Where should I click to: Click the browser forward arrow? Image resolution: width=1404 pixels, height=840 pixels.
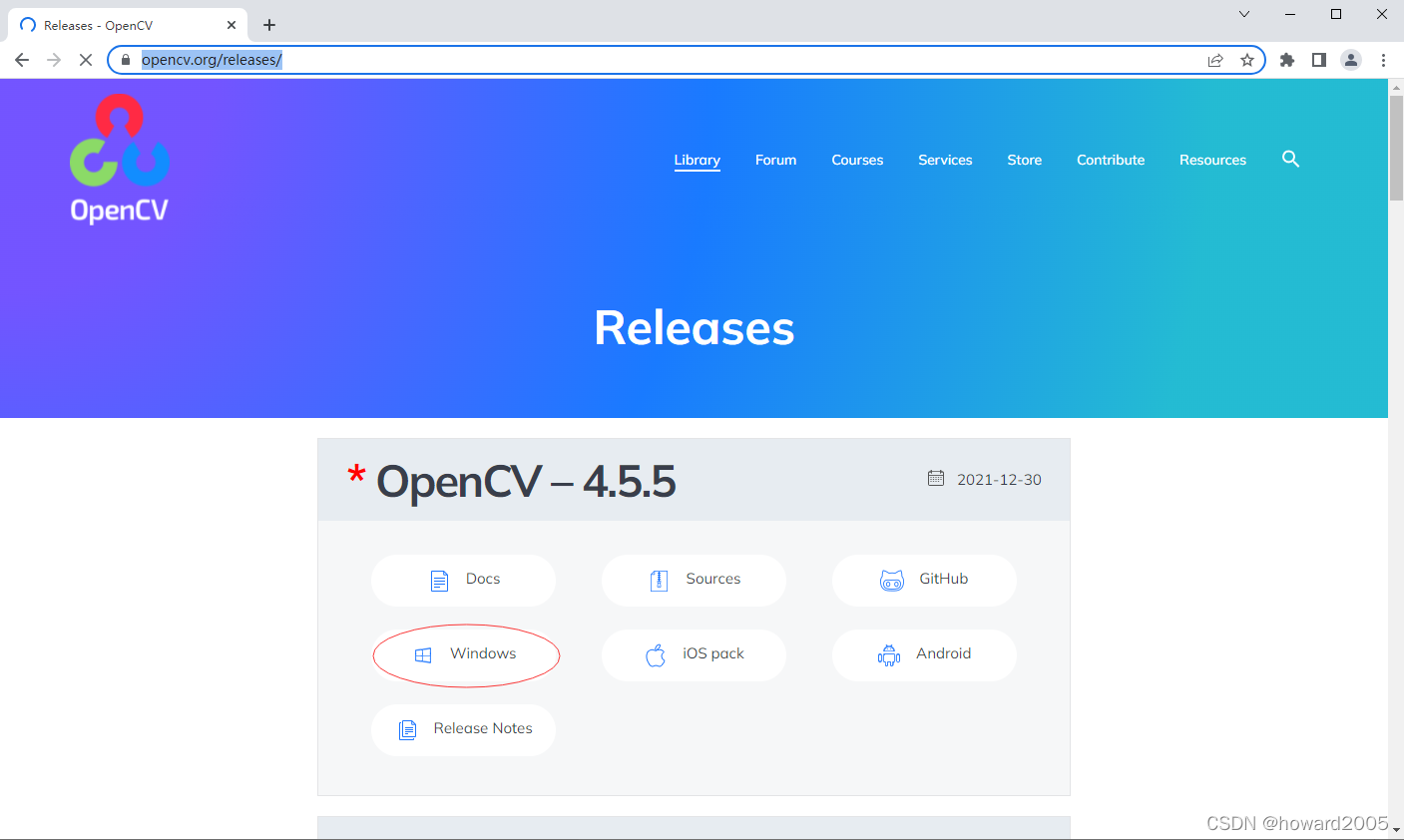54,60
